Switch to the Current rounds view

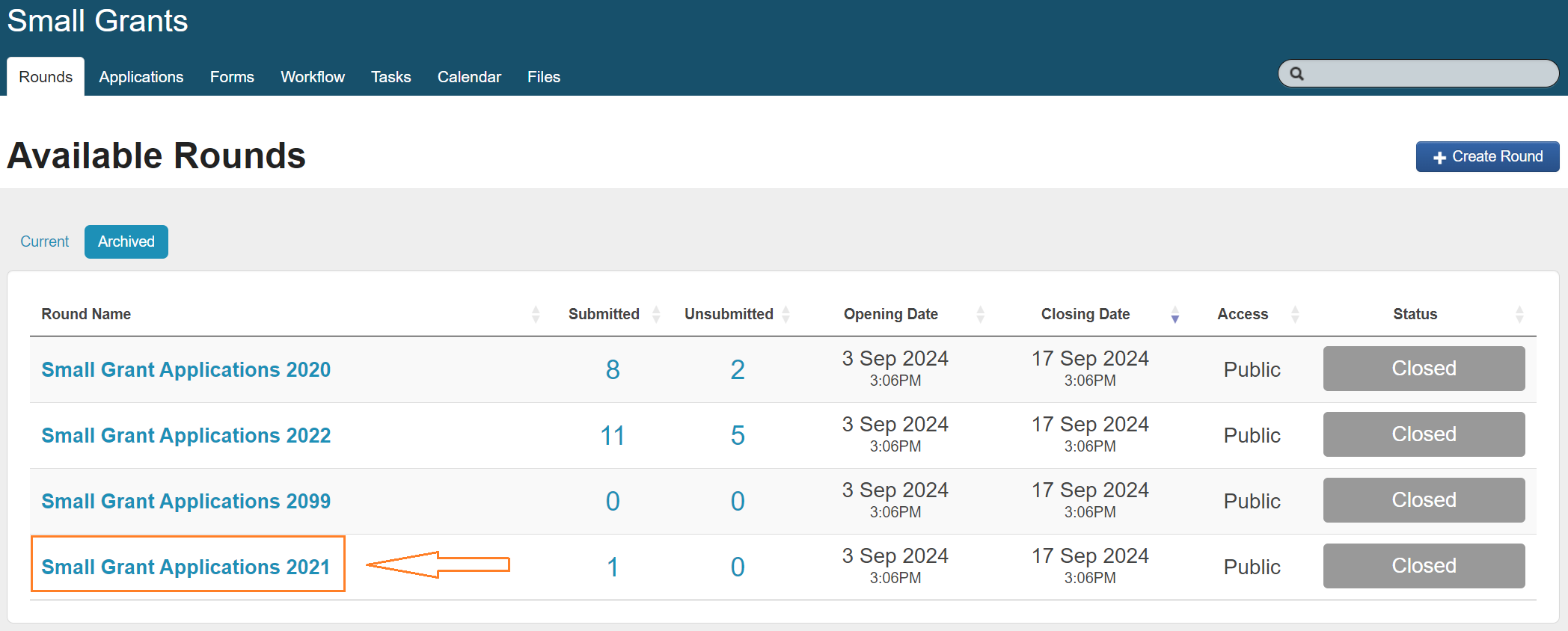[44, 241]
